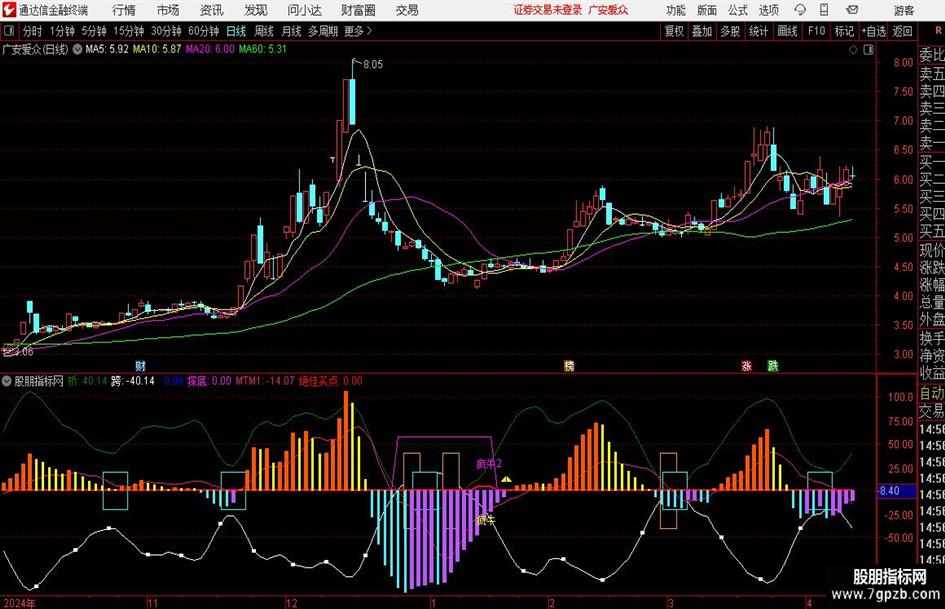The image size is (945, 609).
Task: Switch to 60分钟 chart period
Action: coord(203,31)
